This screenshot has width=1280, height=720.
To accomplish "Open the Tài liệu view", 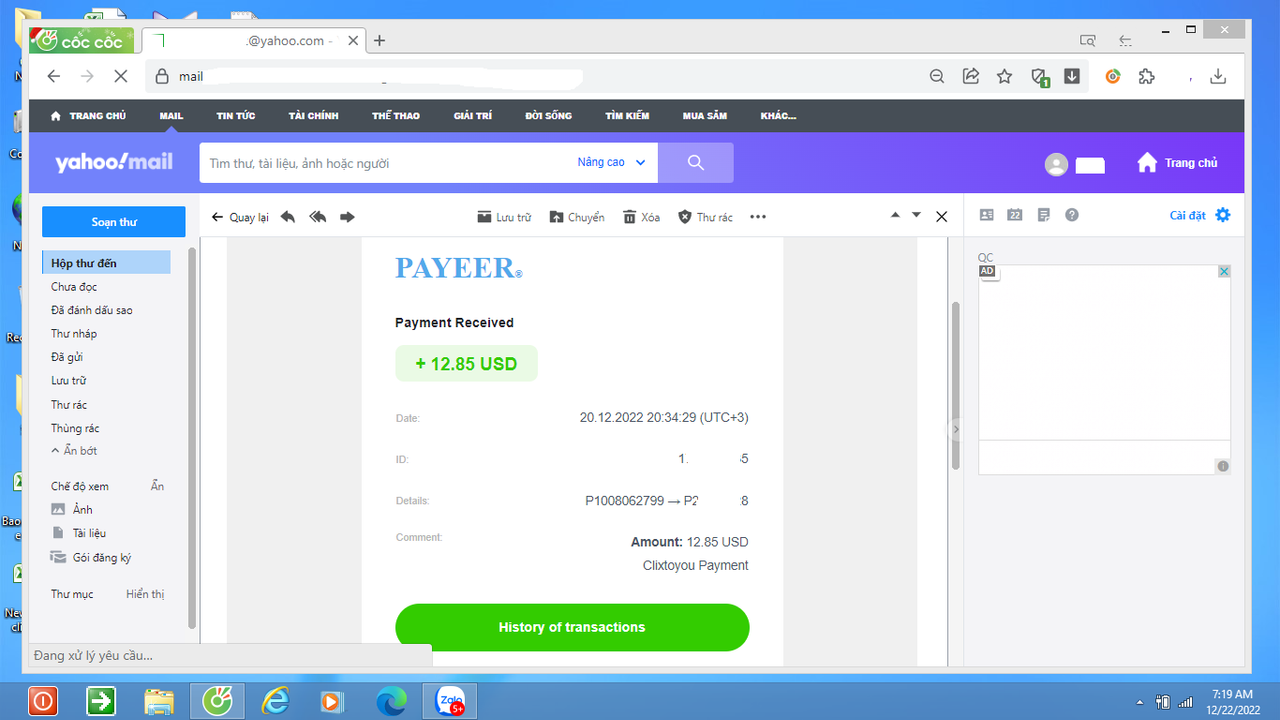I will (x=79, y=533).
